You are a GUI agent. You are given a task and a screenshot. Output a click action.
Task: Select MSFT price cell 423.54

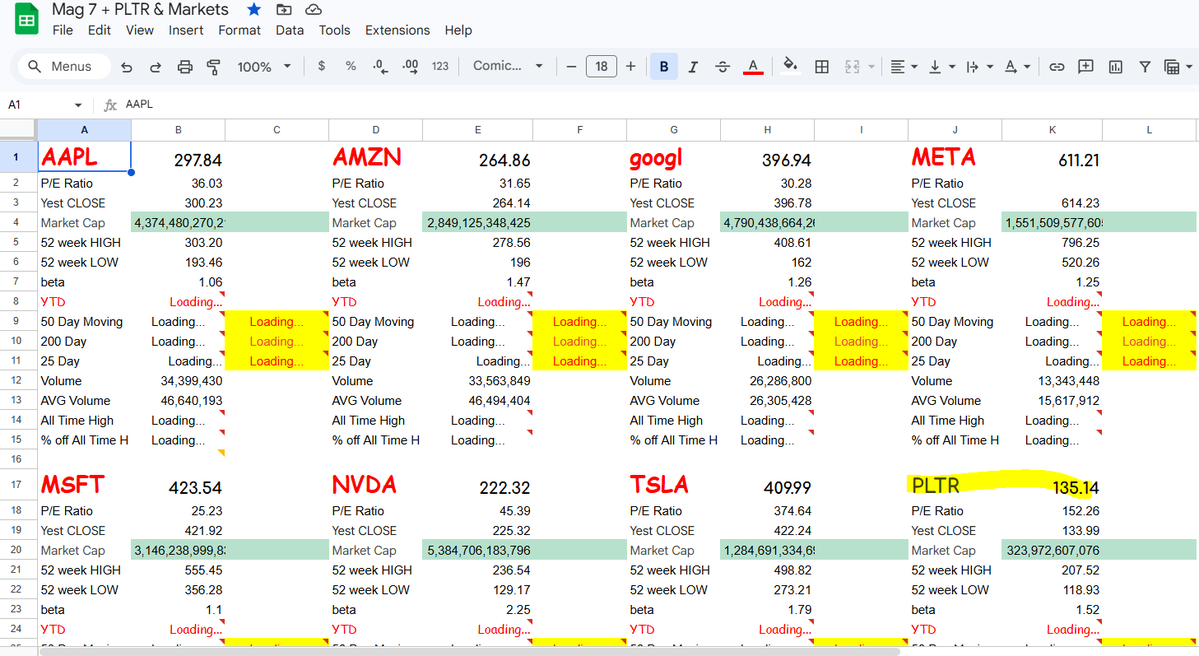178,485
